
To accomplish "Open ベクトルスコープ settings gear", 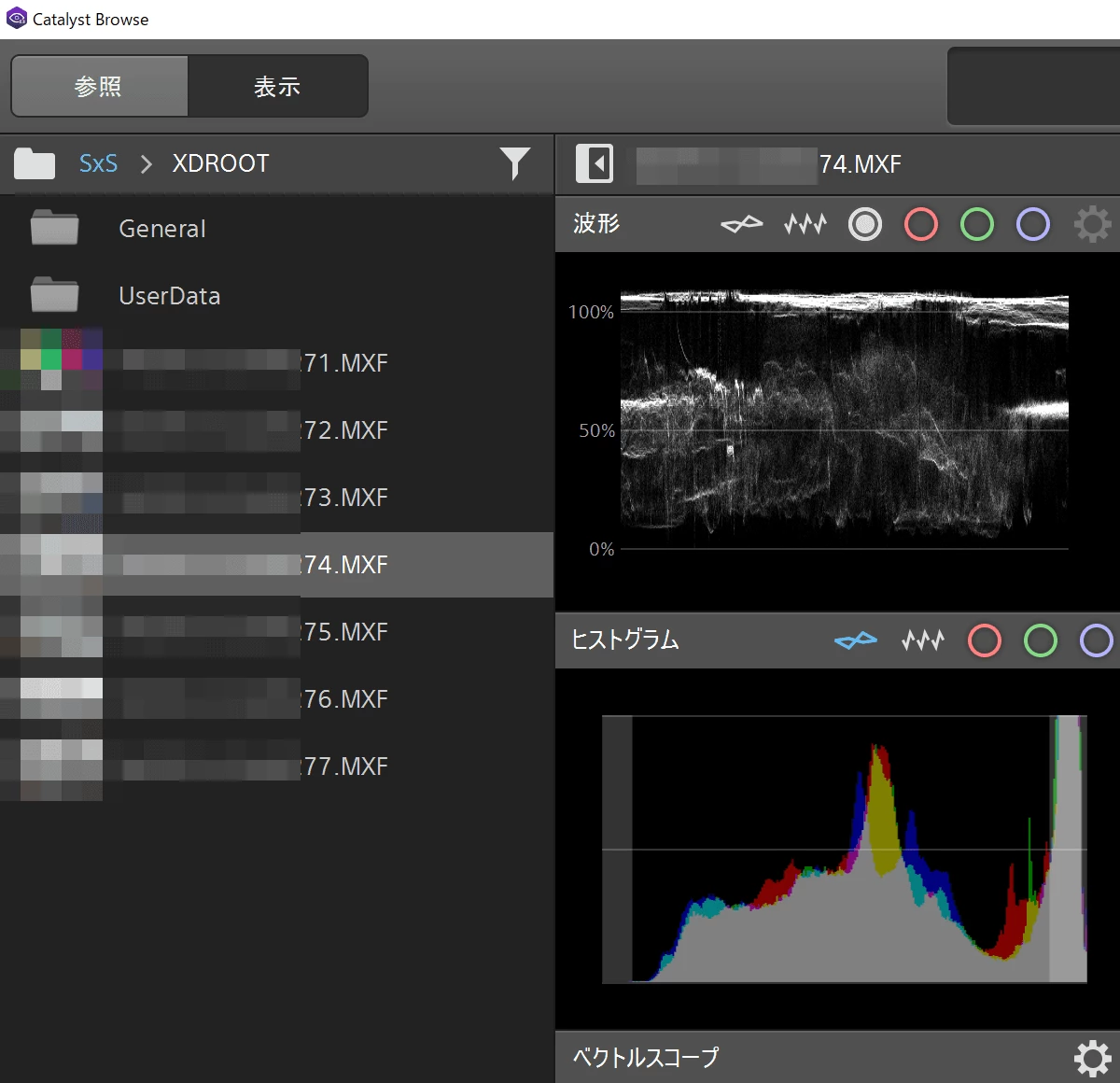I will (1092, 1058).
